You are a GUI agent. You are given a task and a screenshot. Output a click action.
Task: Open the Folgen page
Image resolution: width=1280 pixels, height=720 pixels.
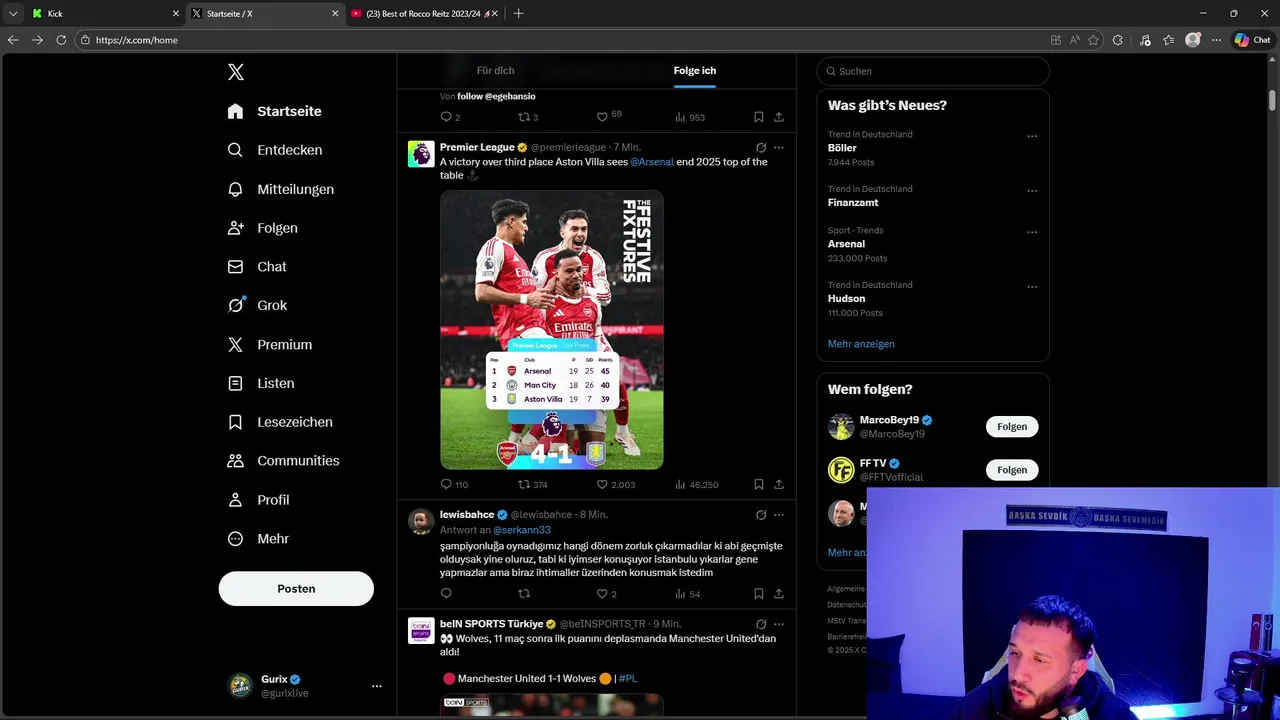(x=262, y=228)
